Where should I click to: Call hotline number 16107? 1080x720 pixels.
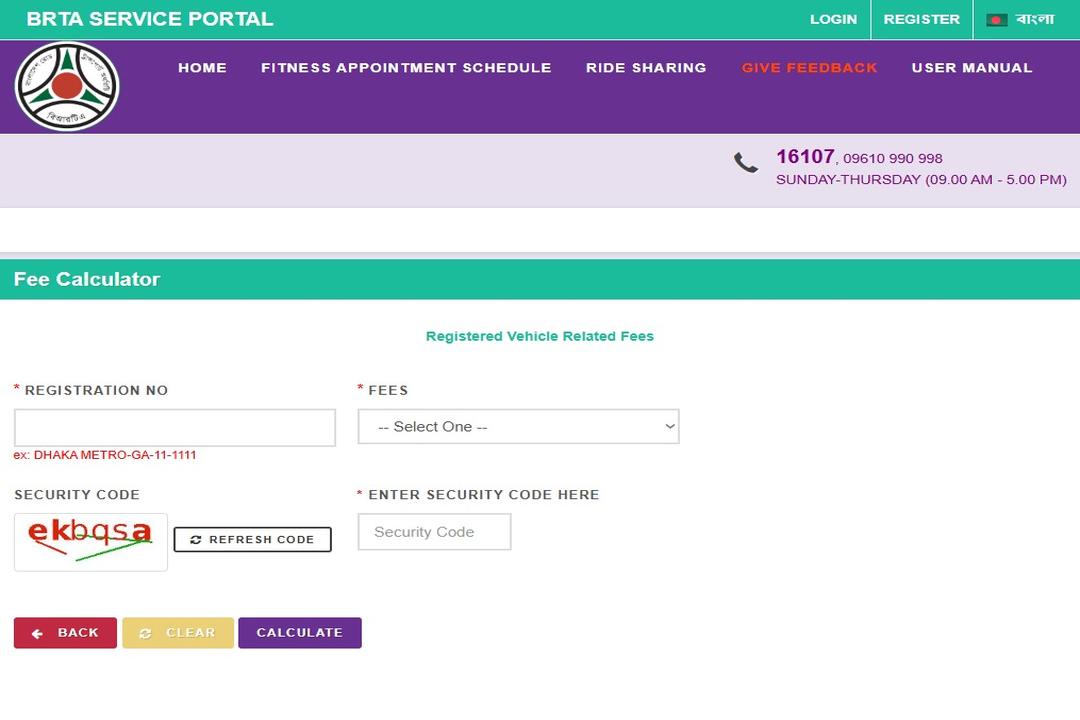(x=804, y=157)
